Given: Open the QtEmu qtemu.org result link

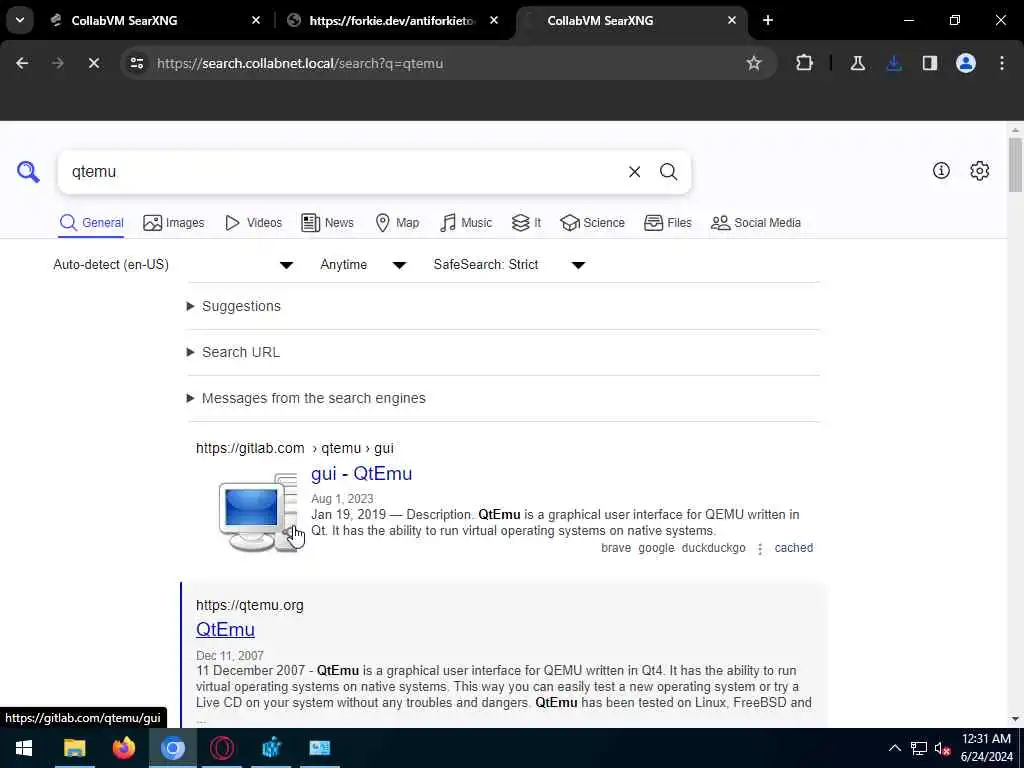Looking at the screenshot, I should tap(225, 630).
